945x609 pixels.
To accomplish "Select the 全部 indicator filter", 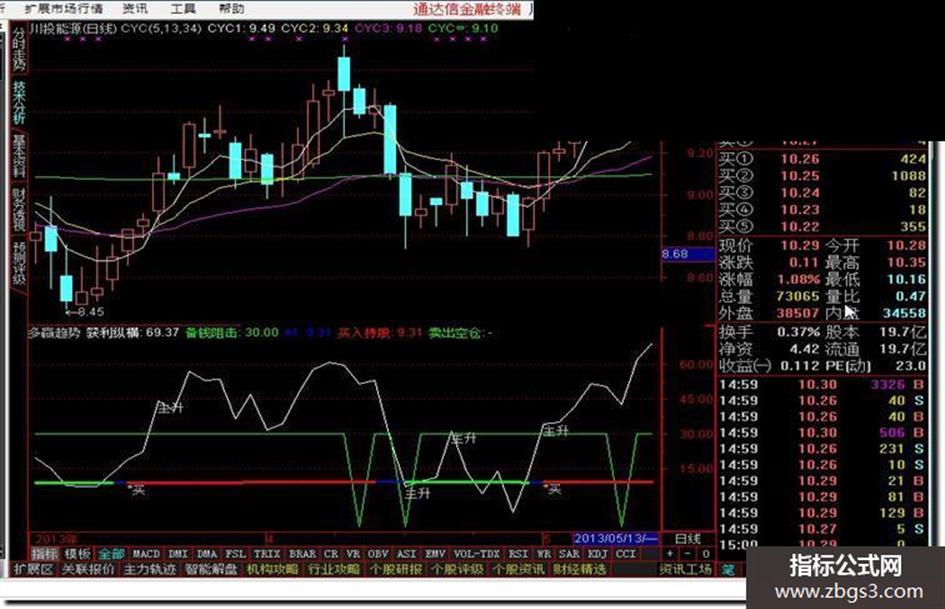I will pos(111,554).
